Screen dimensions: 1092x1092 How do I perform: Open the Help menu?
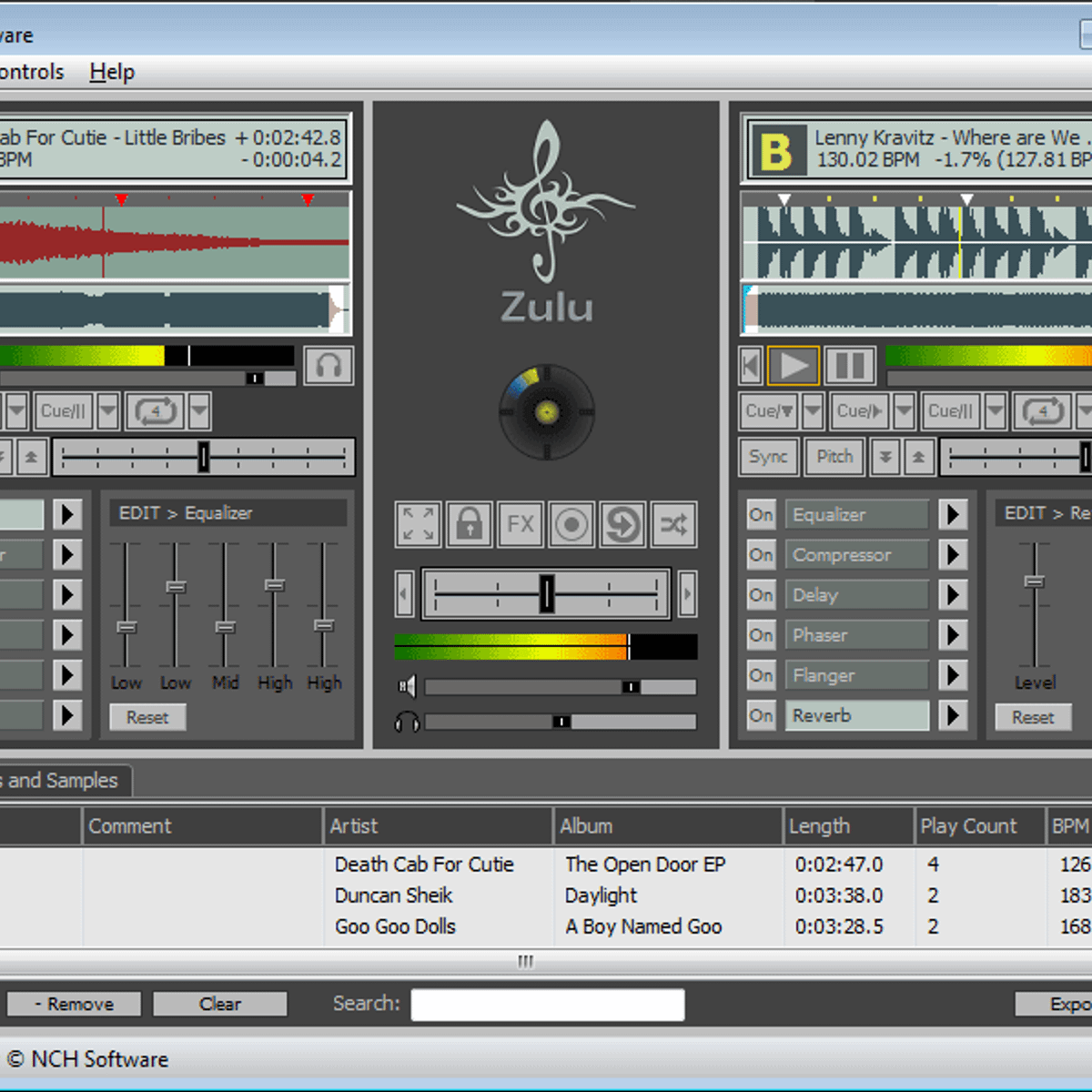pyautogui.click(x=112, y=72)
